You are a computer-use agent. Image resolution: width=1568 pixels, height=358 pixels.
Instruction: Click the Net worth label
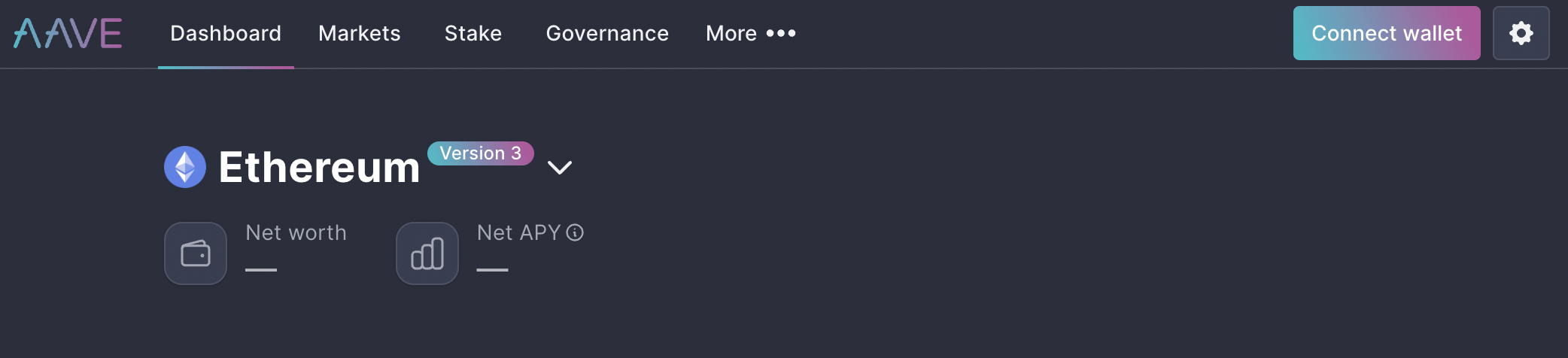pos(296,232)
